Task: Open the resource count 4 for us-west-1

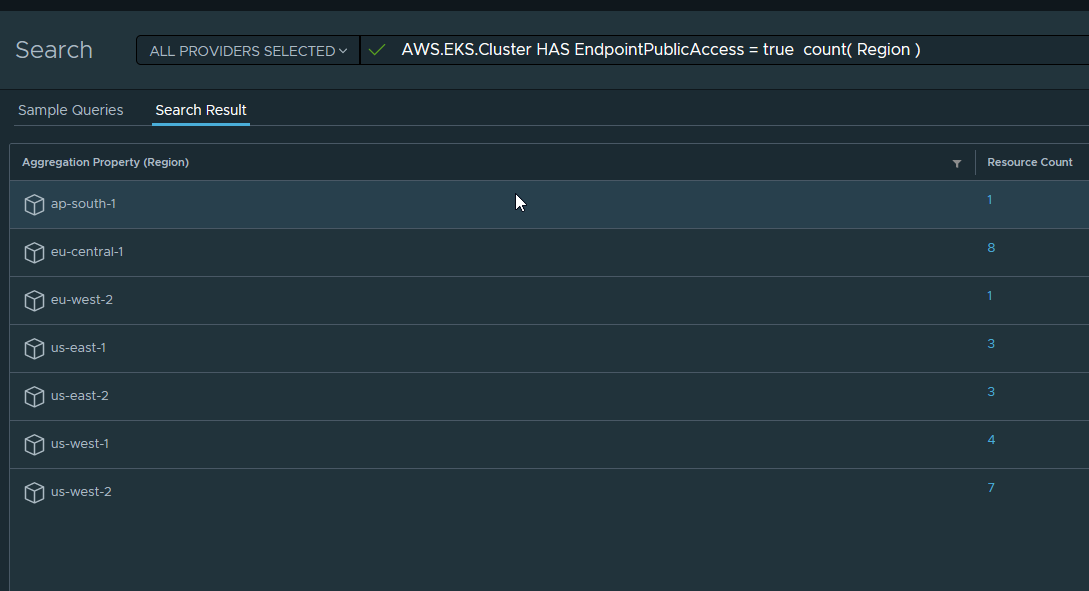Action: [991, 440]
